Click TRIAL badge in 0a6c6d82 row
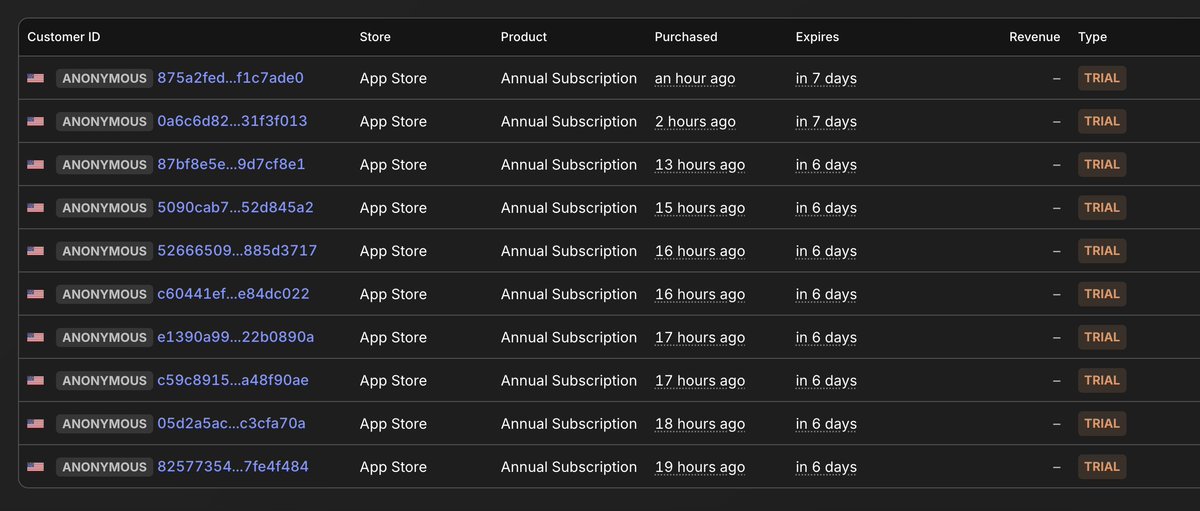The height and width of the screenshot is (511, 1200). click(1102, 121)
